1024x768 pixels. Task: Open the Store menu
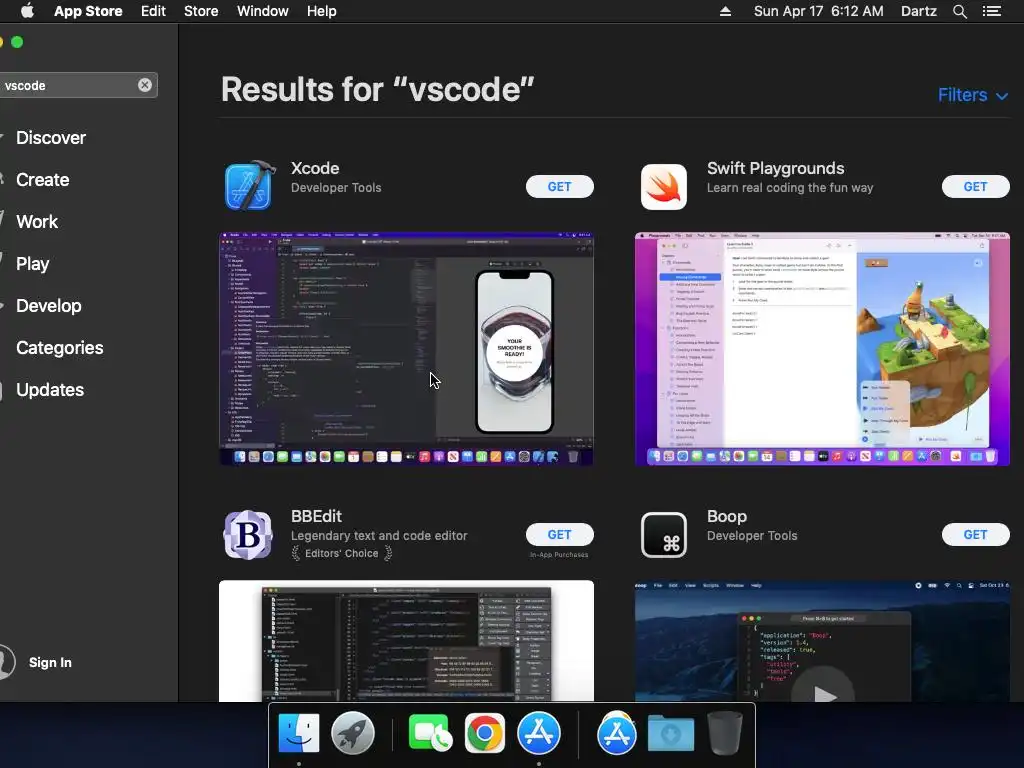[x=201, y=11]
